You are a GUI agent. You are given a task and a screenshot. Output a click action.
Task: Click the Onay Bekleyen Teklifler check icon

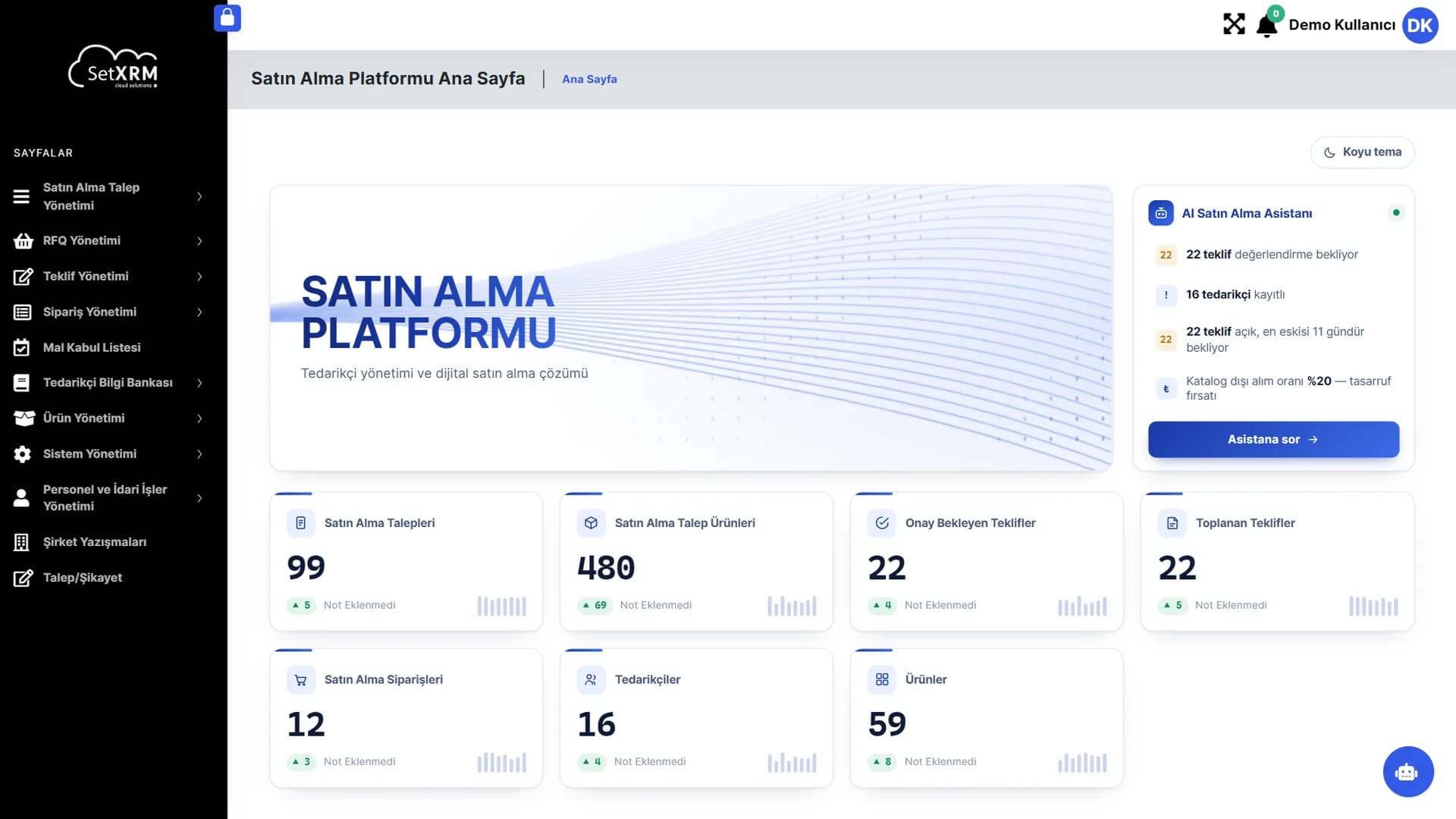[882, 523]
